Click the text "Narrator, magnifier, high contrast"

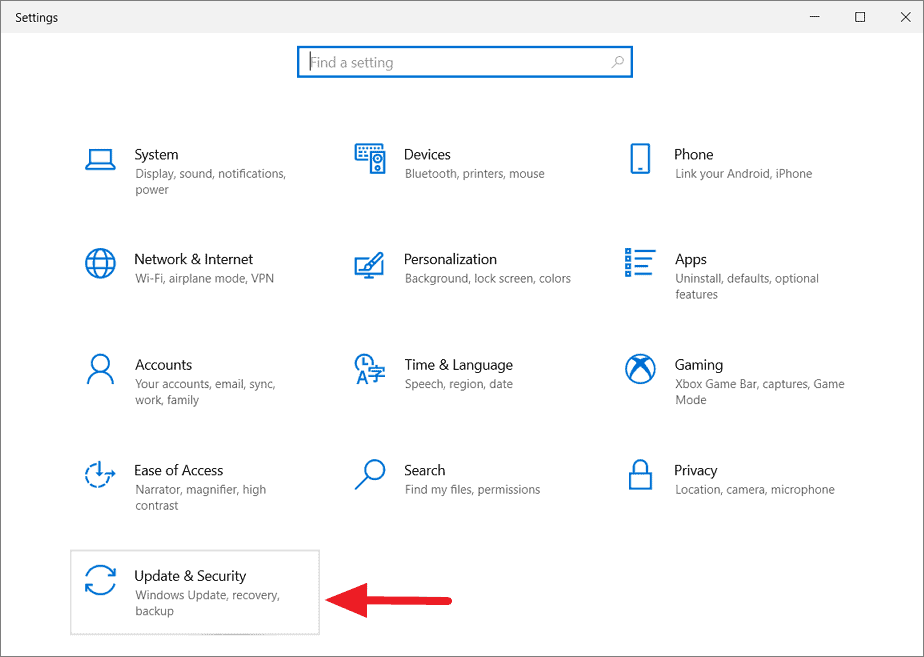[200, 497]
